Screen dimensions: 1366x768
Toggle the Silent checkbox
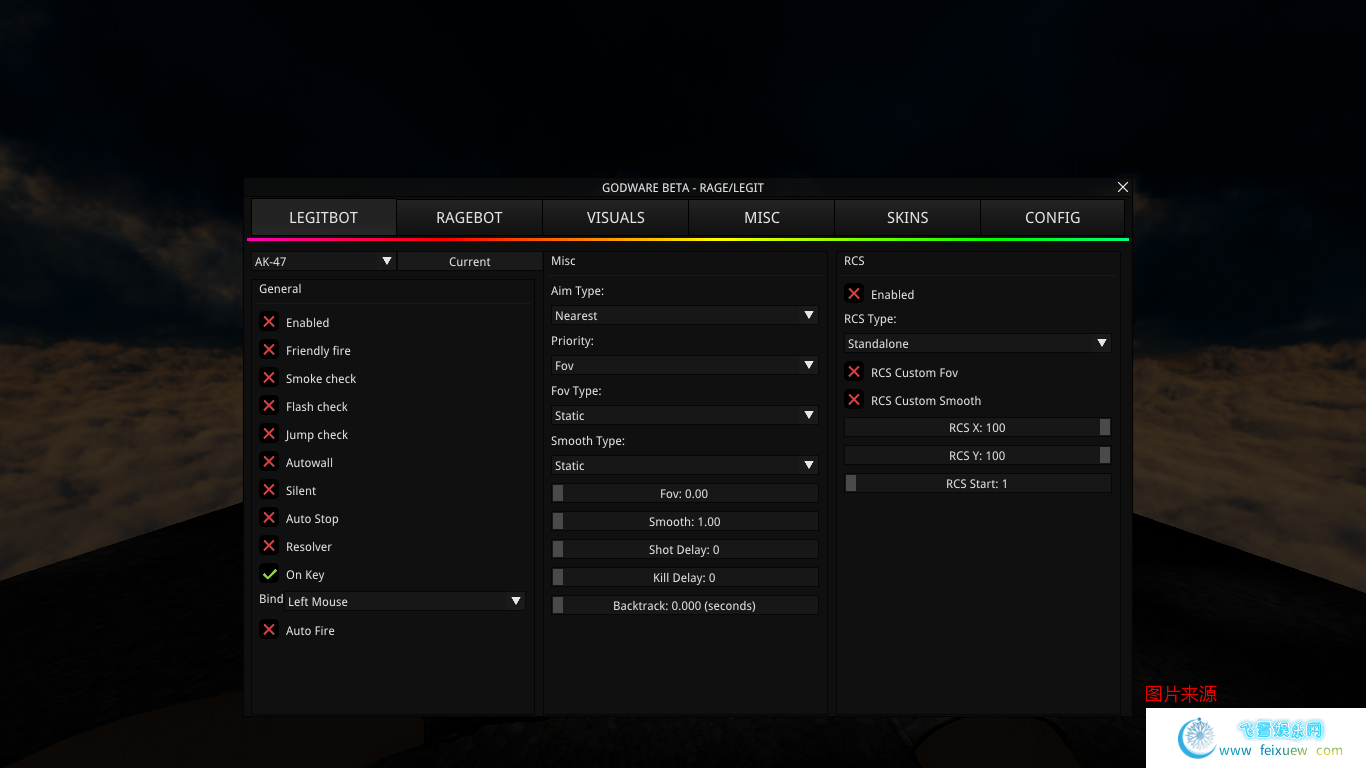tap(269, 490)
